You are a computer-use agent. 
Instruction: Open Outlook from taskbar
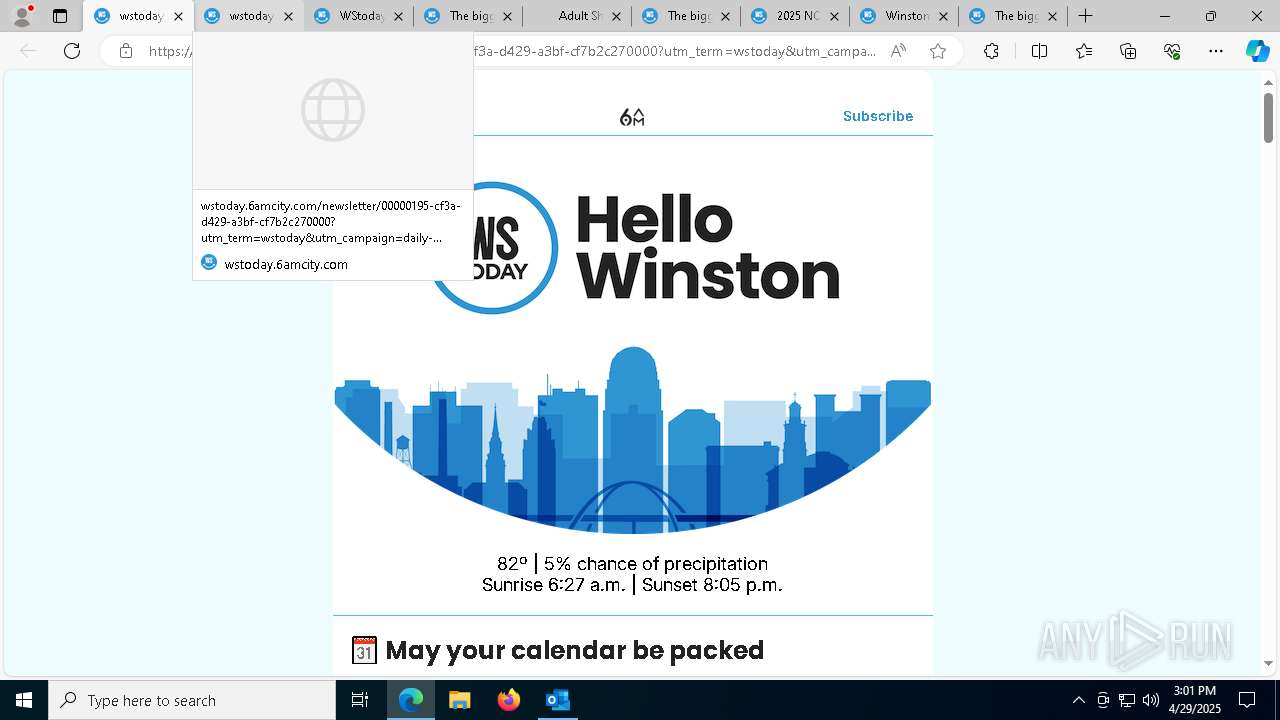tap(557, 700)
